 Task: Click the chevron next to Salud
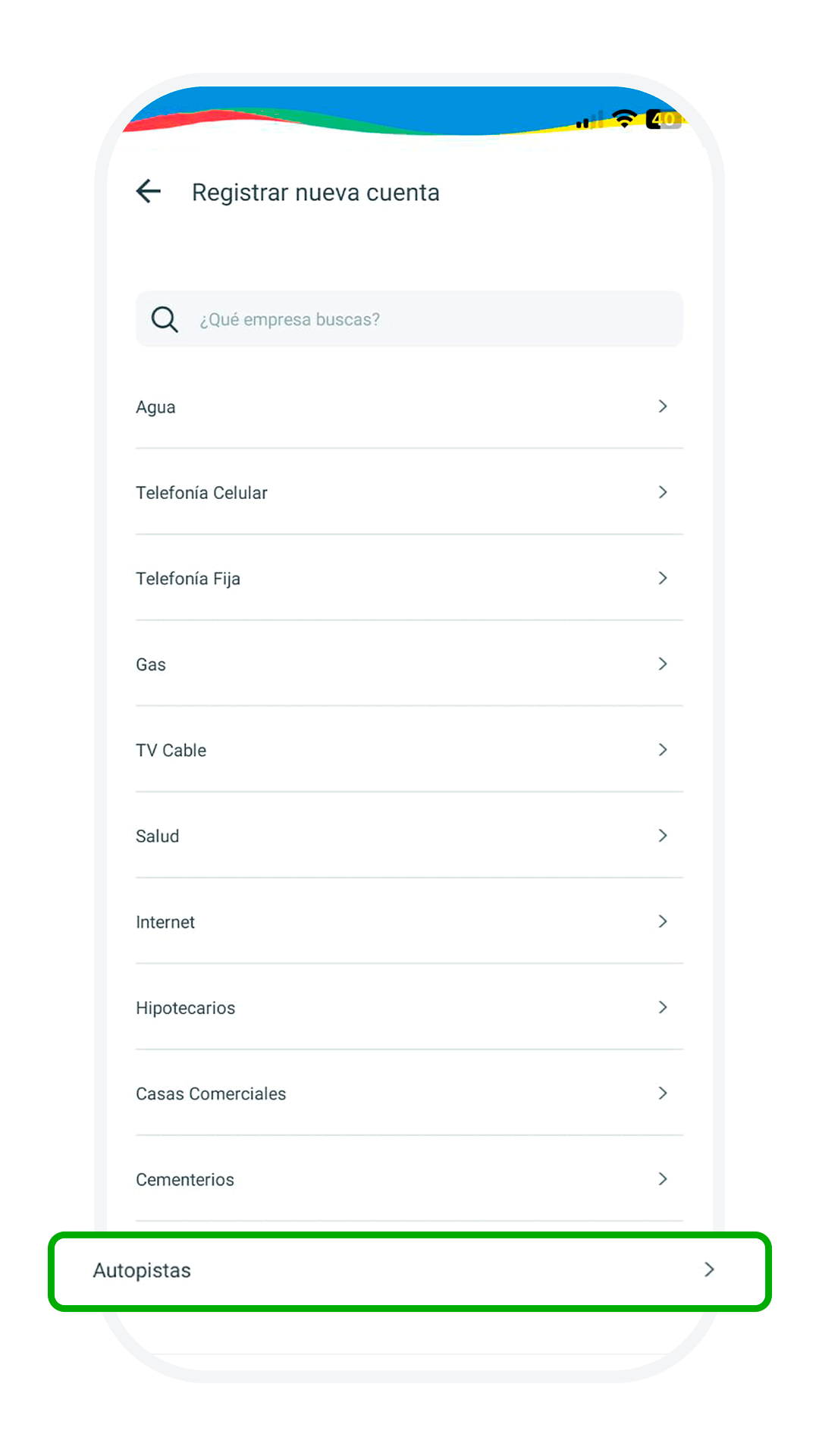click(663, 836)
